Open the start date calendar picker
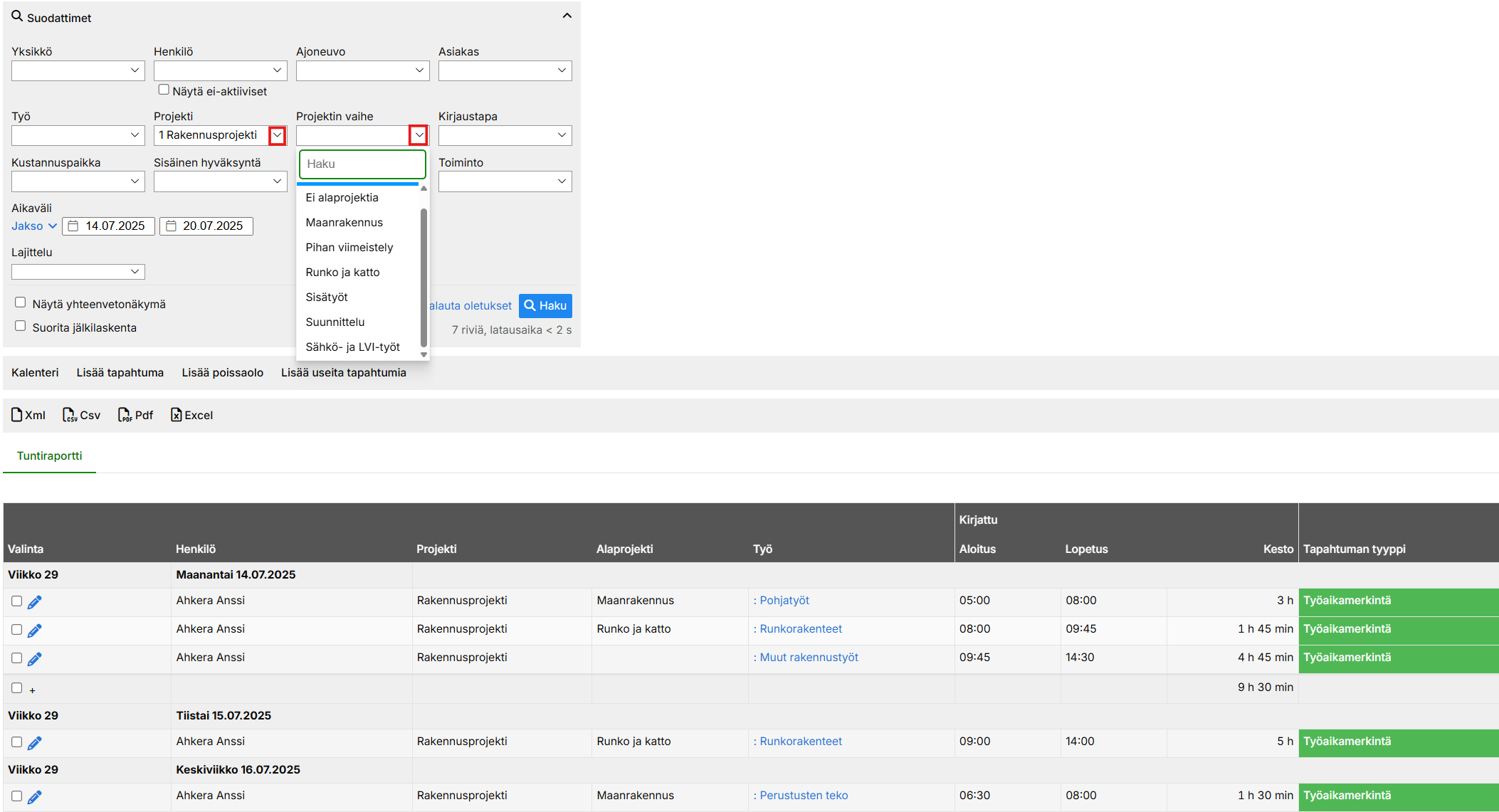 [x=73, y=226]
